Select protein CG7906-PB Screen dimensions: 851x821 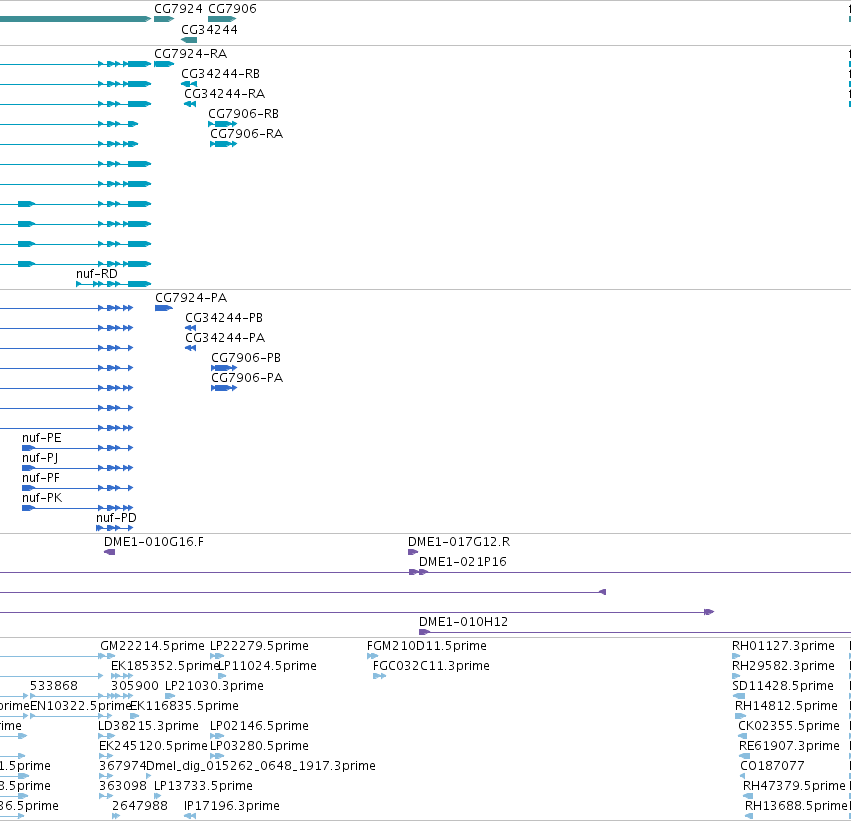[224, 368]
